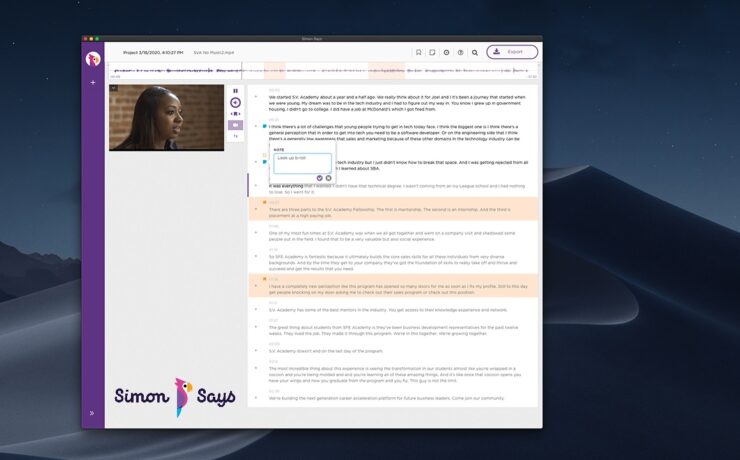
Task: Open speaker arrow for 'There are three parts' paragraph
Action: point(256,209)
